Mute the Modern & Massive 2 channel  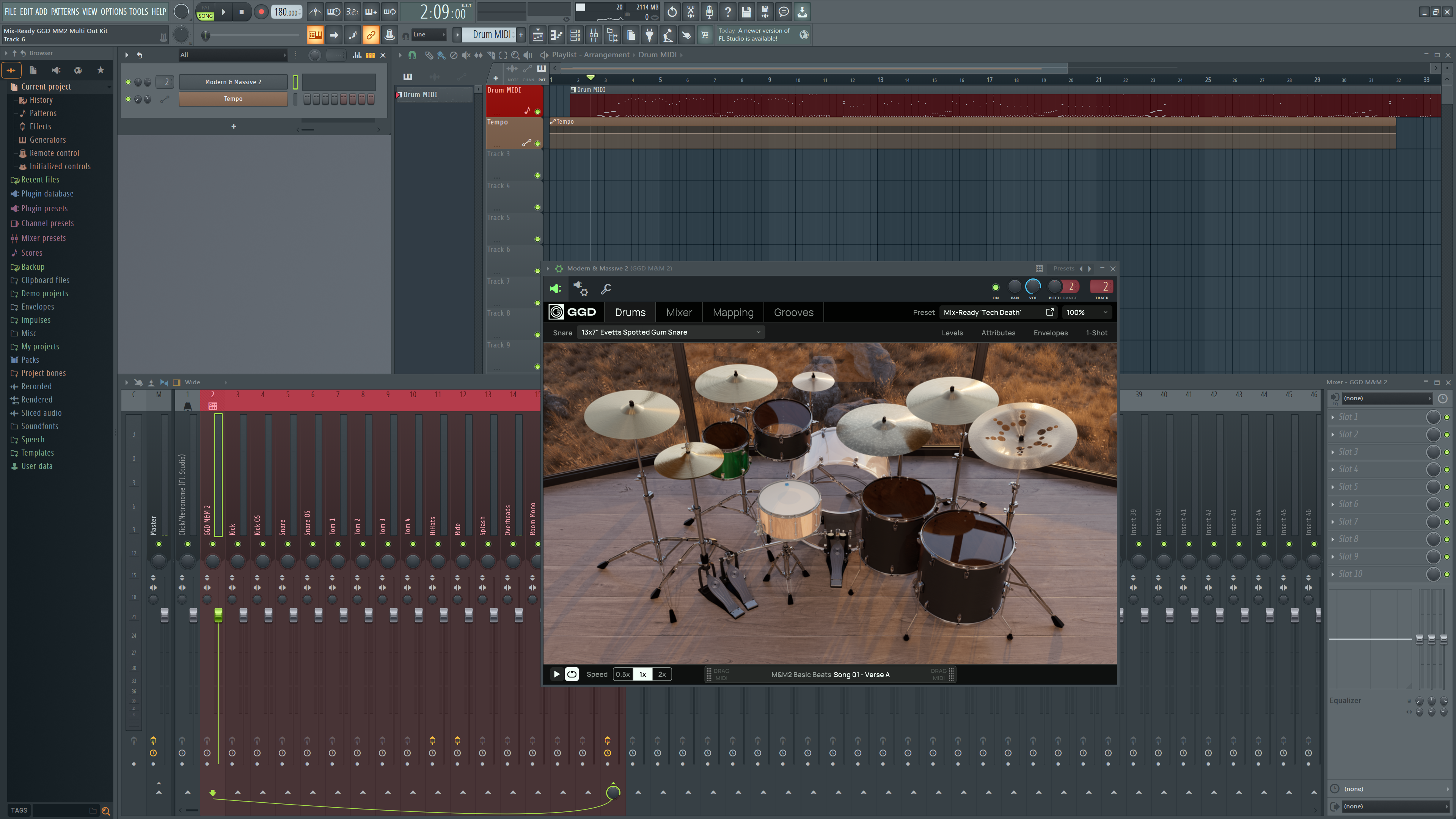pos(128,82)
